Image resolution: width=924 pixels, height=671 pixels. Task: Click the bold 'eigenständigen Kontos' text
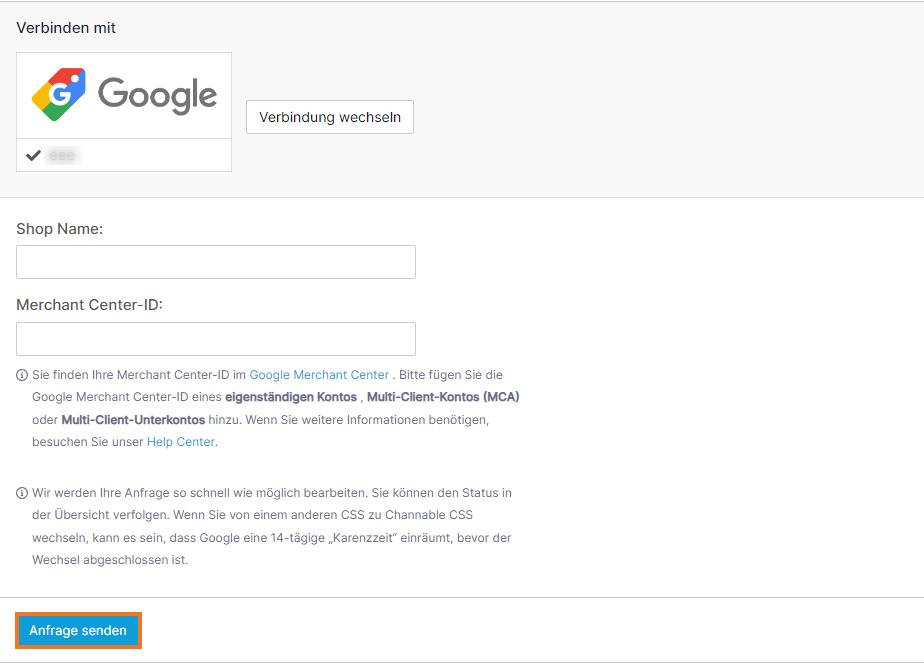(291, 397)
